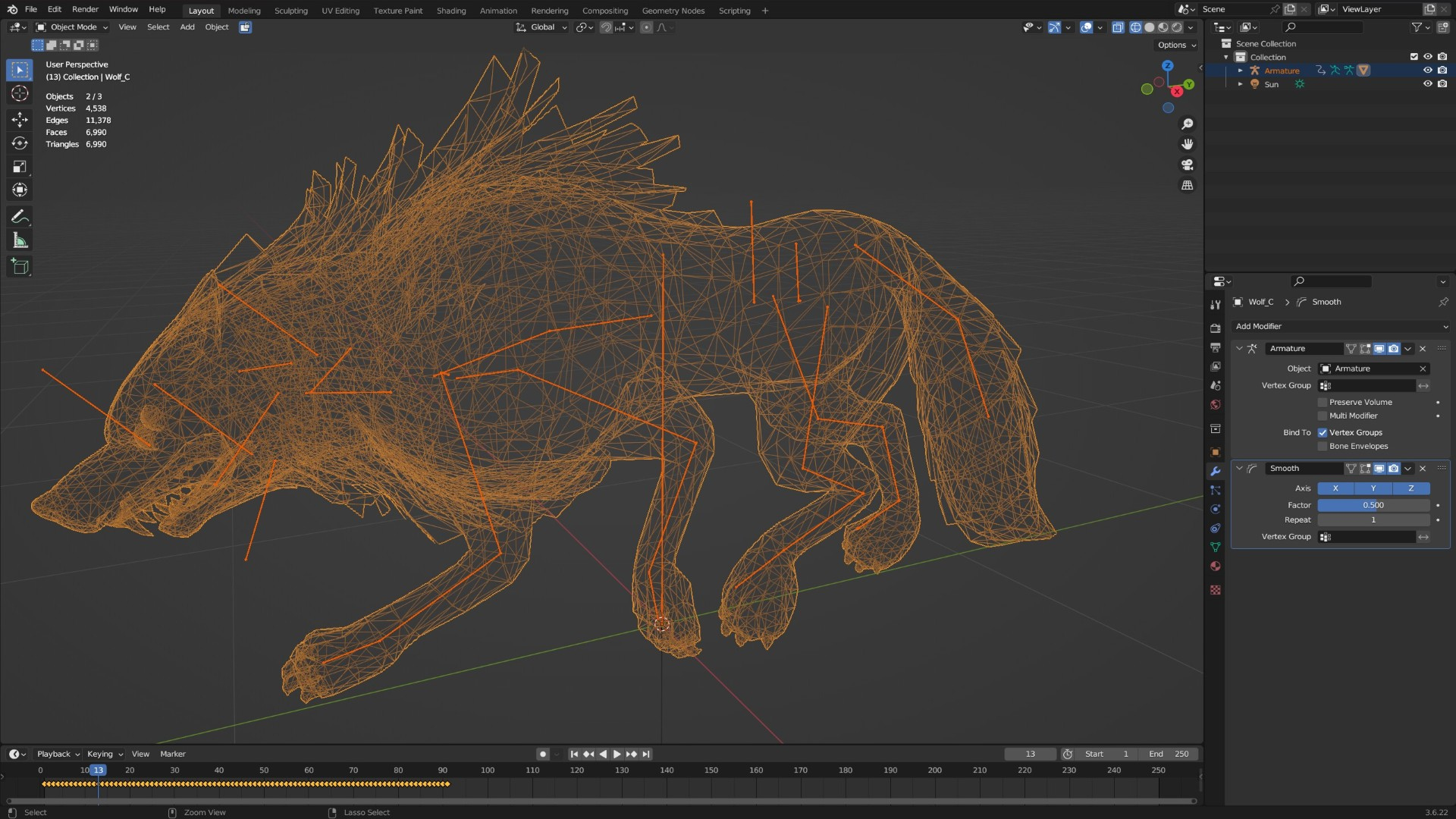Toggle Smooth modifier X axis

pos(1335,489)
